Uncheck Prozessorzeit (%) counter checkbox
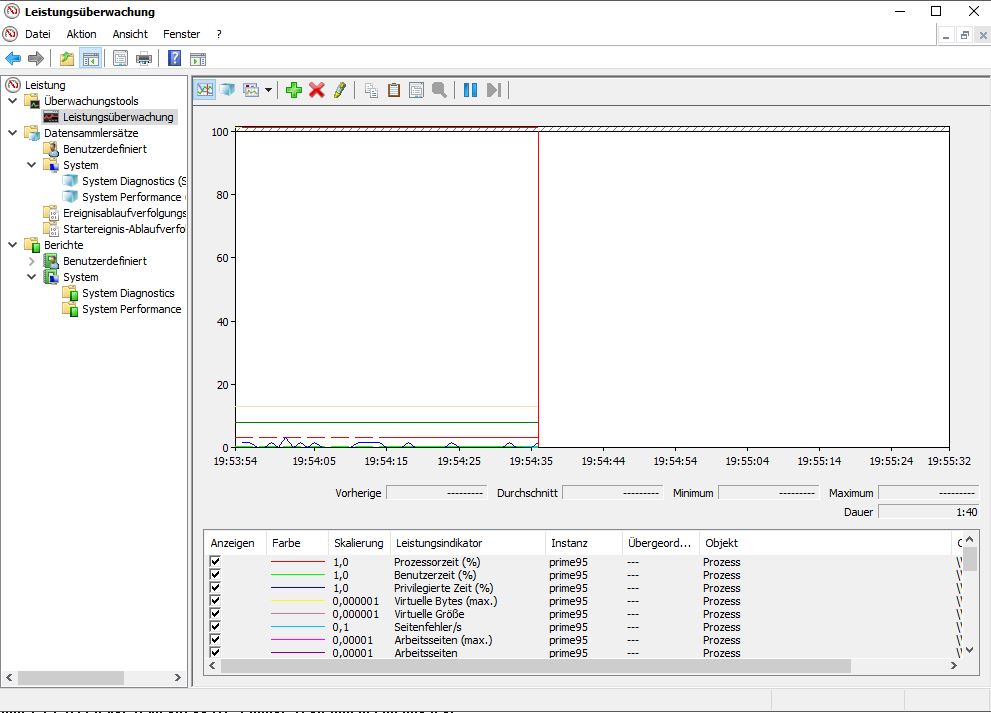 (x=216, y=561)
